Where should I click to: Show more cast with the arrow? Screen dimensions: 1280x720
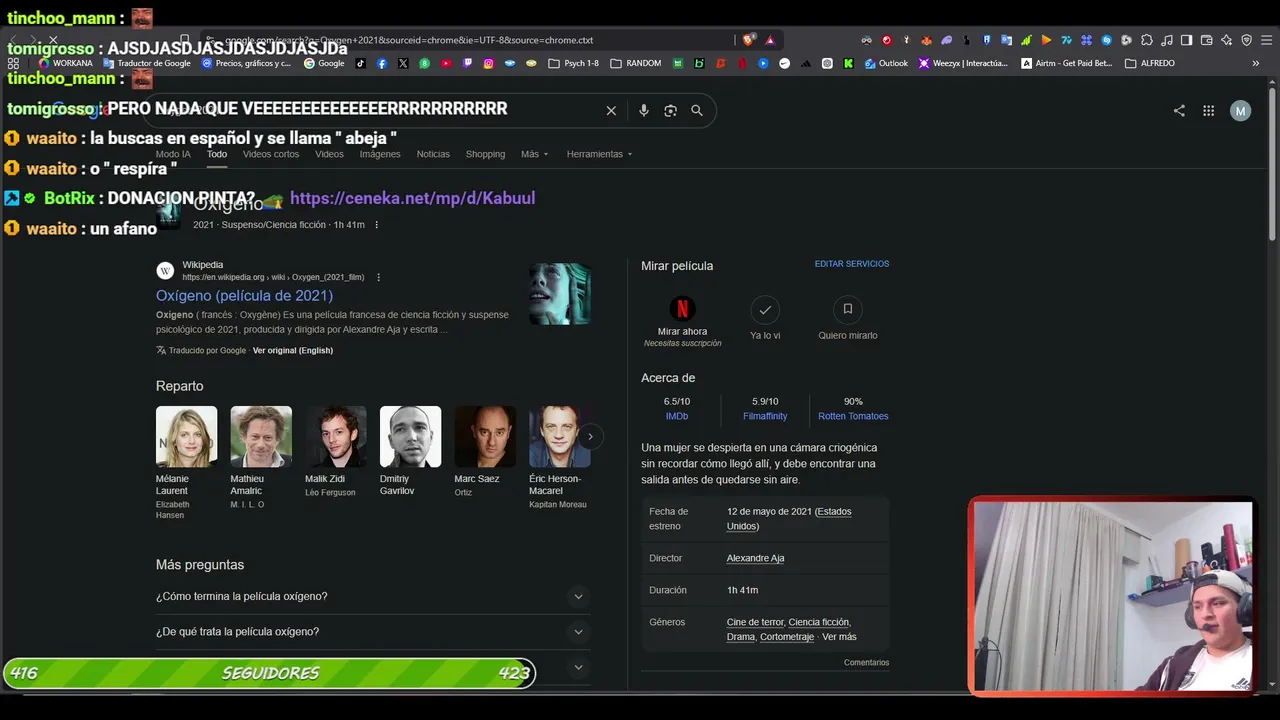[x=590, y=436]
